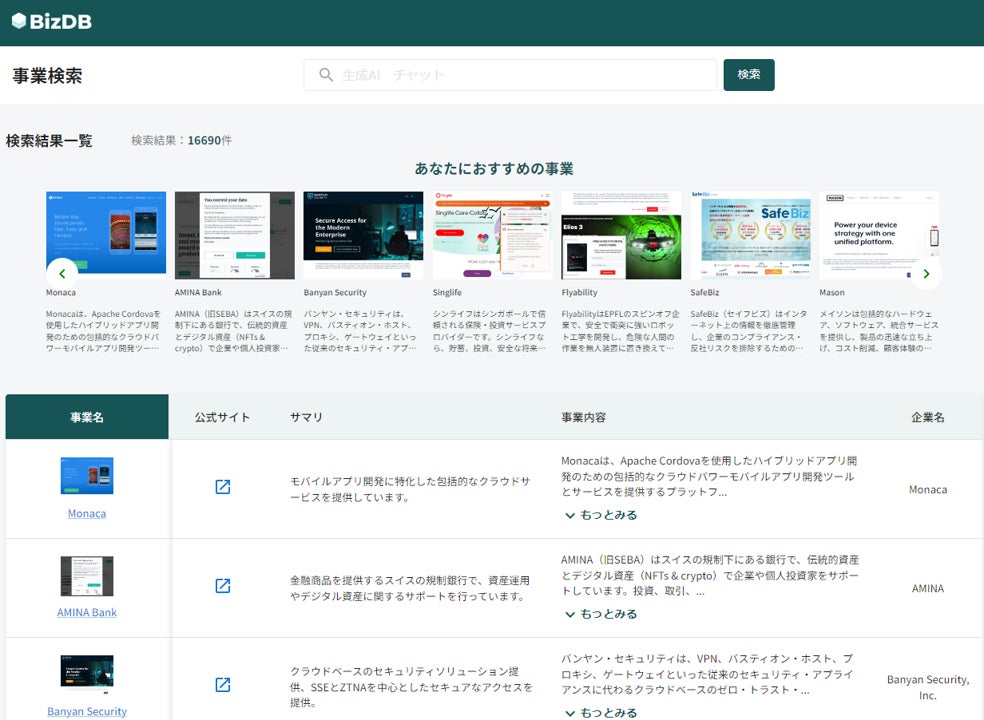Expand もっとみる in Banyan Security row

pos(601,712)
